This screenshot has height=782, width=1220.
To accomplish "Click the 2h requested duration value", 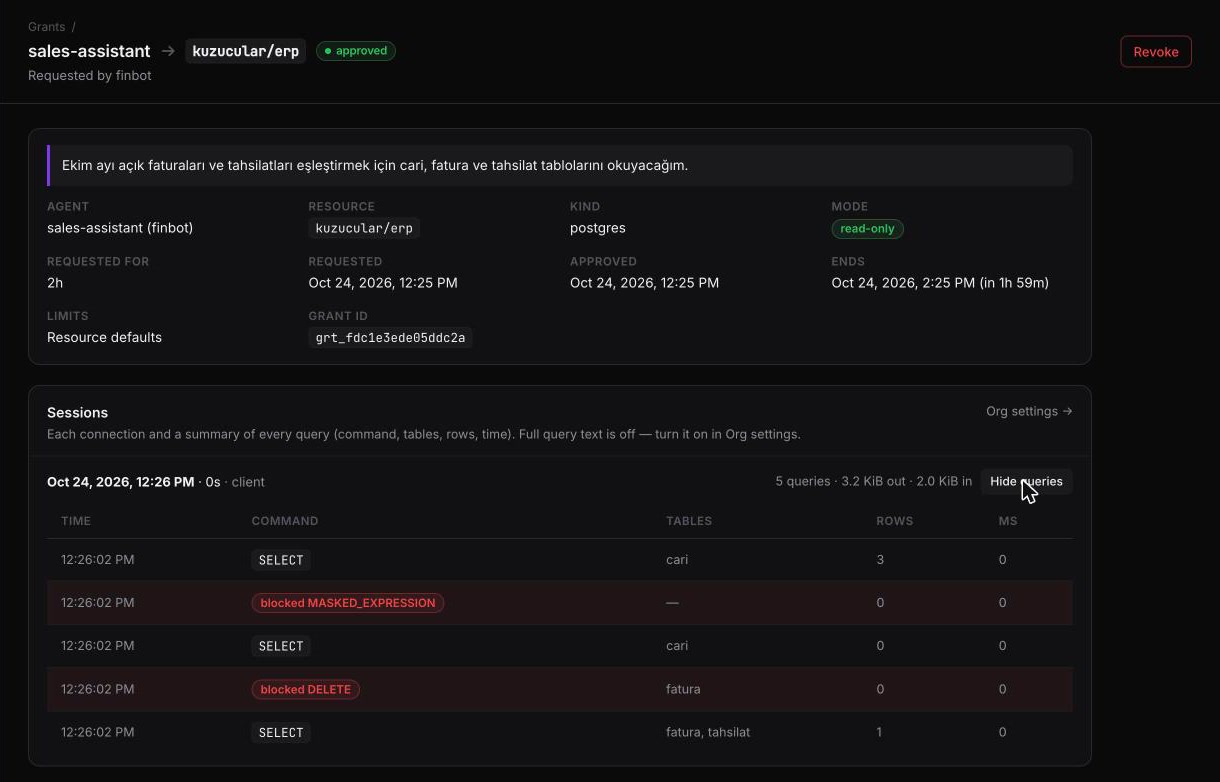I will (x=55, y=283).
